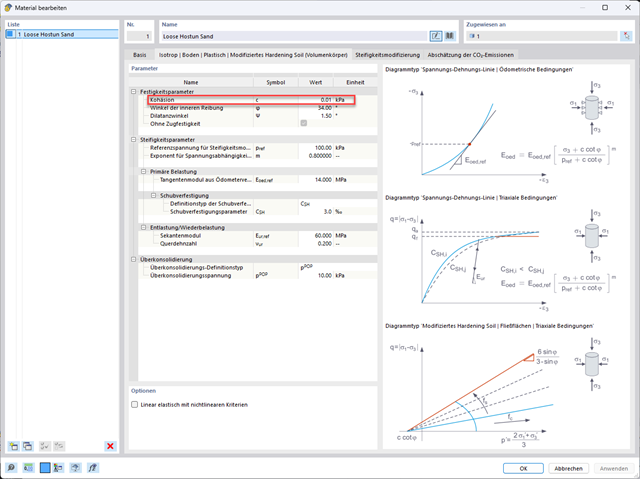Image resolution: width=640 pixels, height=479 pixels.
Task: Click the Abbrechen button
Action: coord(569,468)
